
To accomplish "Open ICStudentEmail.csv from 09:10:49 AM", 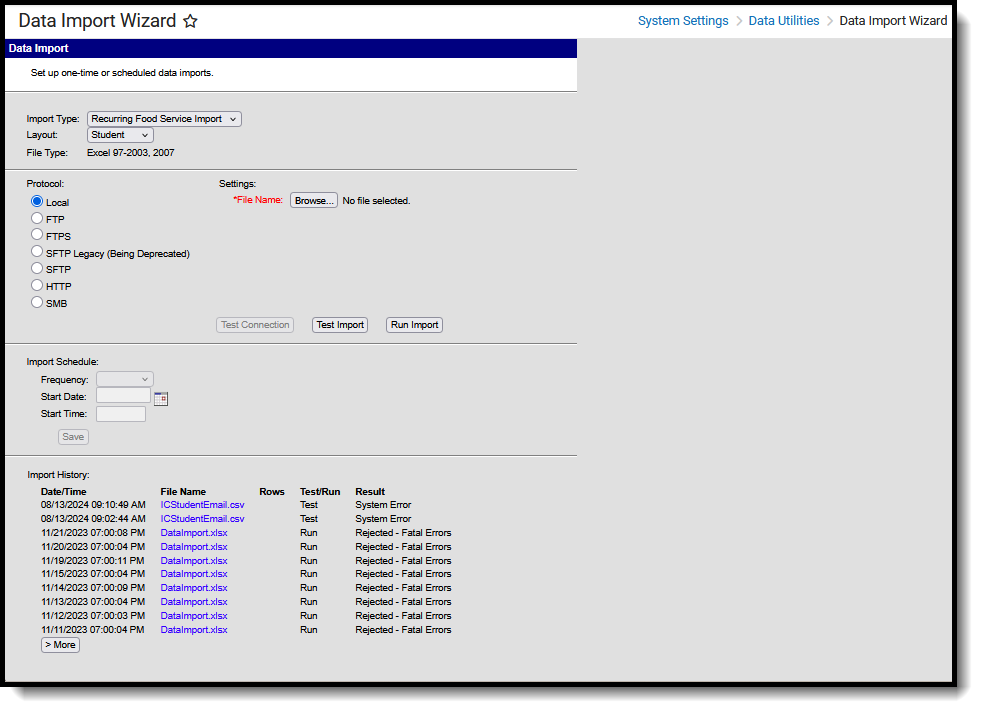I will tap(202, 505).
